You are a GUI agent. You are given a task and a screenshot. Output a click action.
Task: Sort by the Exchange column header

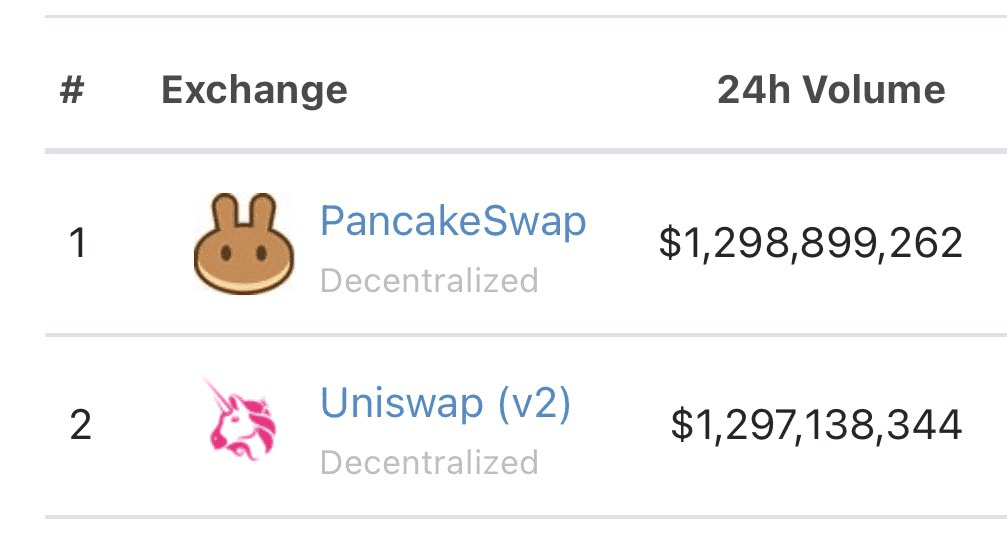coord(254,90)
